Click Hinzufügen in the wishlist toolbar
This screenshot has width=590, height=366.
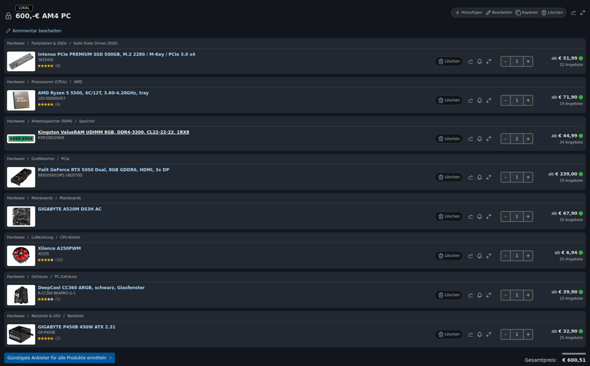[x=468, y=13]
